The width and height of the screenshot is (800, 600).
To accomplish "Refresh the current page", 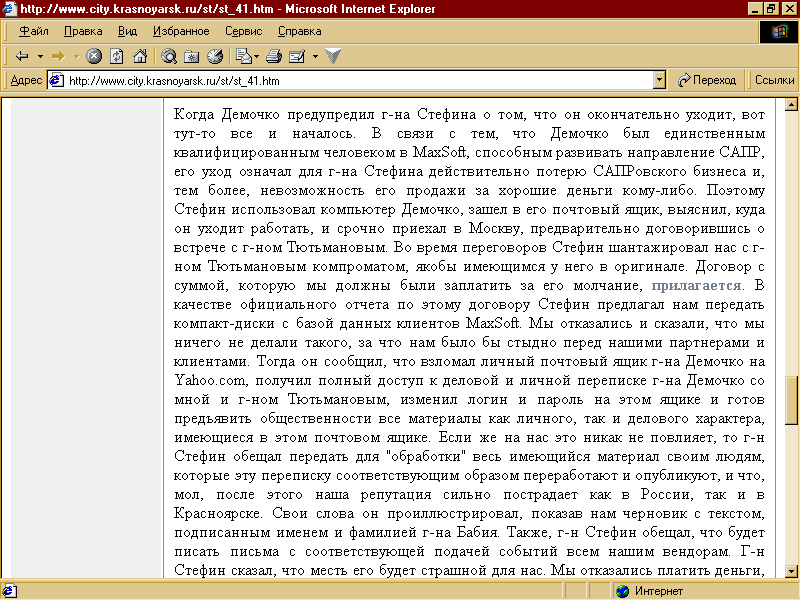I will pos(117,56).
